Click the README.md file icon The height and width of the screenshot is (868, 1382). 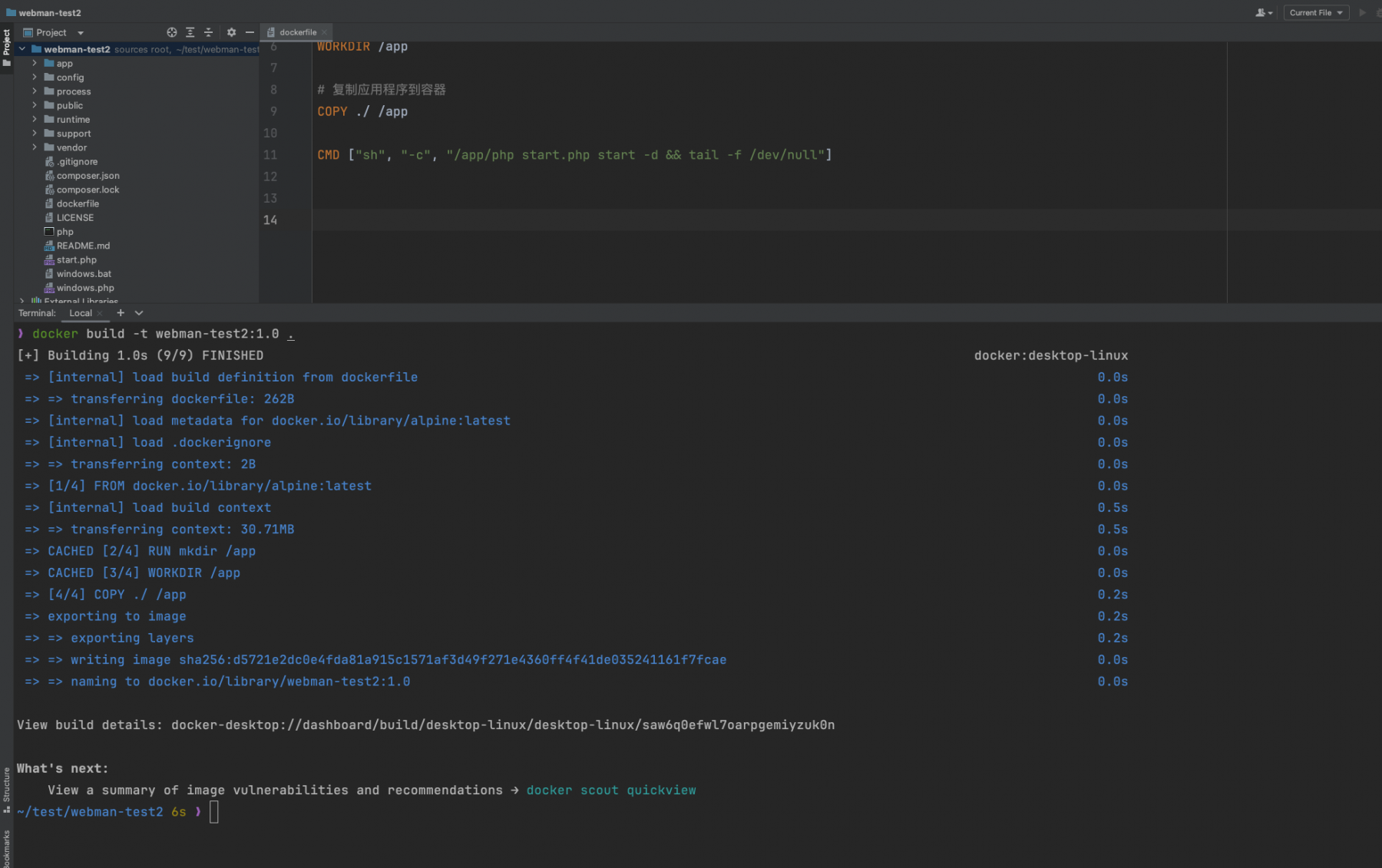coord(49,246)
